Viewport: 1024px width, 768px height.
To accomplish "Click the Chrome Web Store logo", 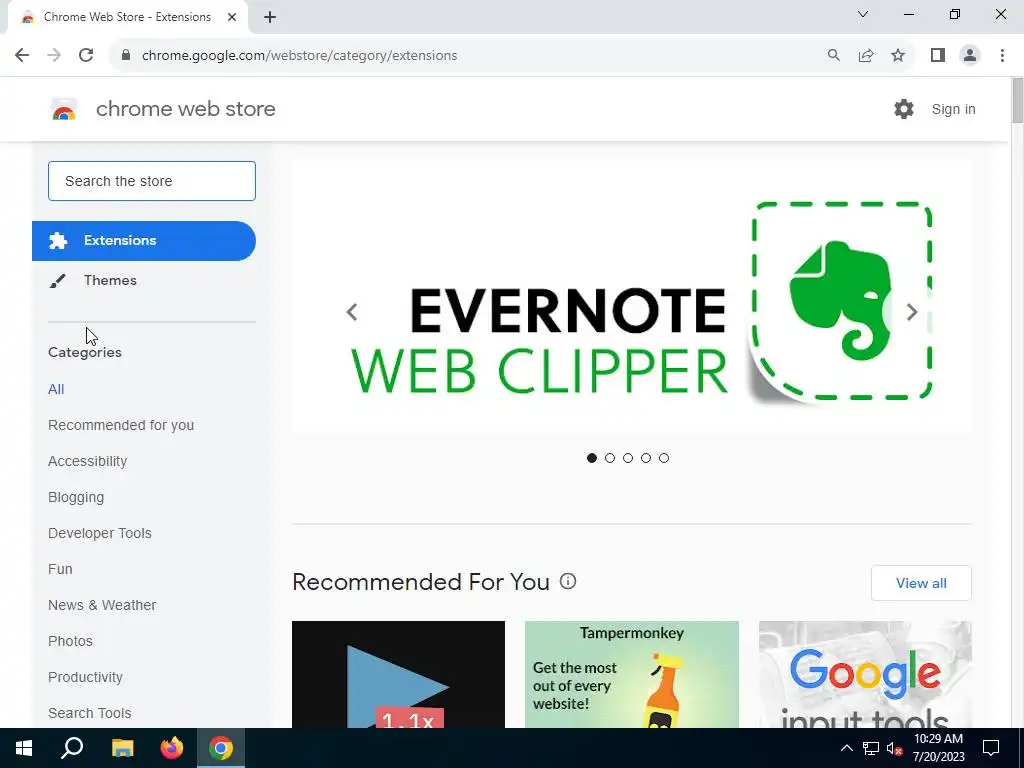I will tap(64, 109).
